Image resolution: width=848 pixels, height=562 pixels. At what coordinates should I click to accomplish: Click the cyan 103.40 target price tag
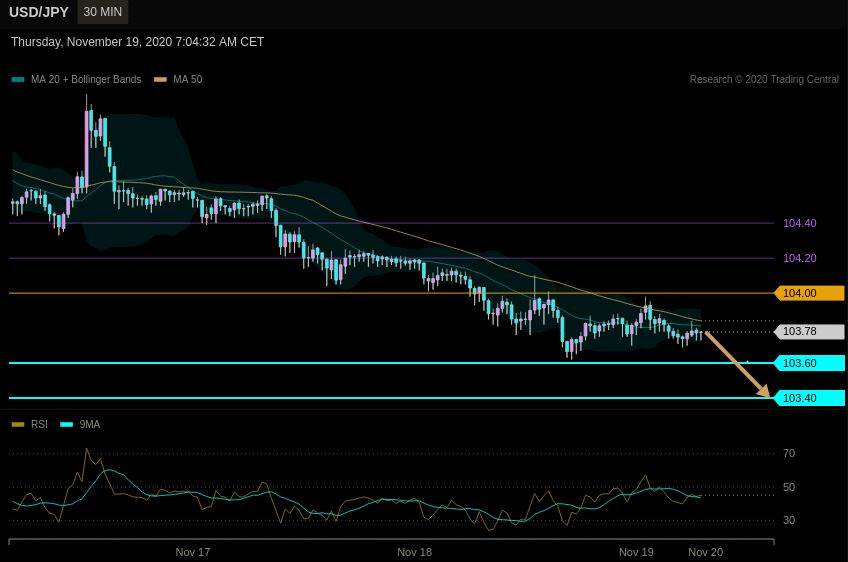810,398
